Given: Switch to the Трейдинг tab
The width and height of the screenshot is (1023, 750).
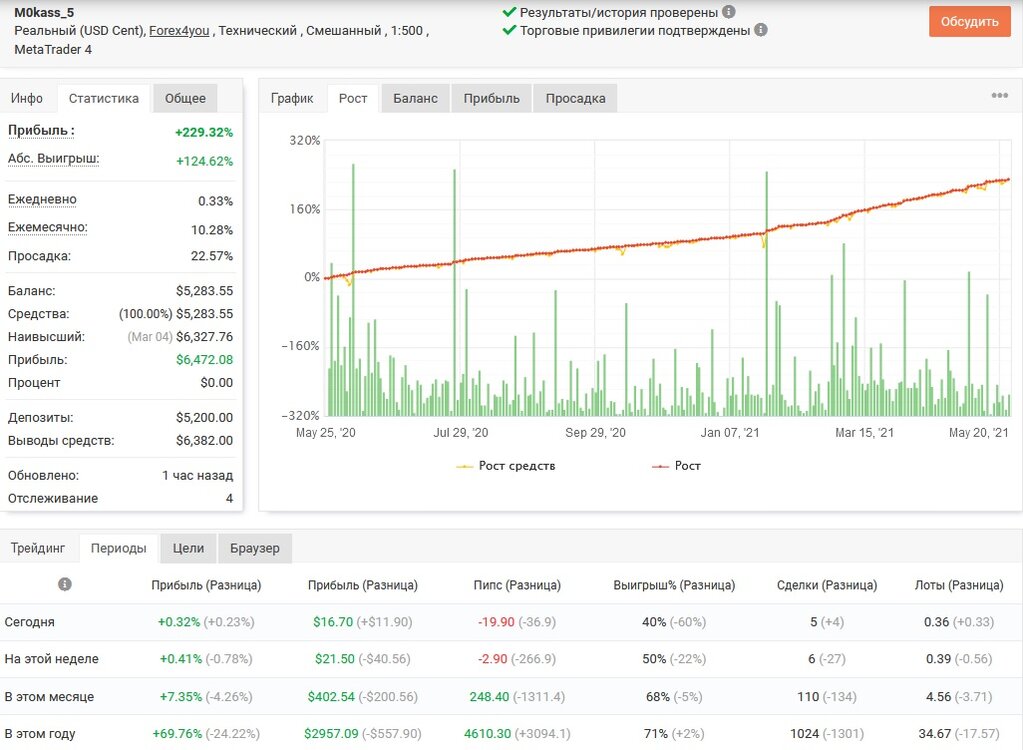Looking at the screenshot, I should coord(38,548).
